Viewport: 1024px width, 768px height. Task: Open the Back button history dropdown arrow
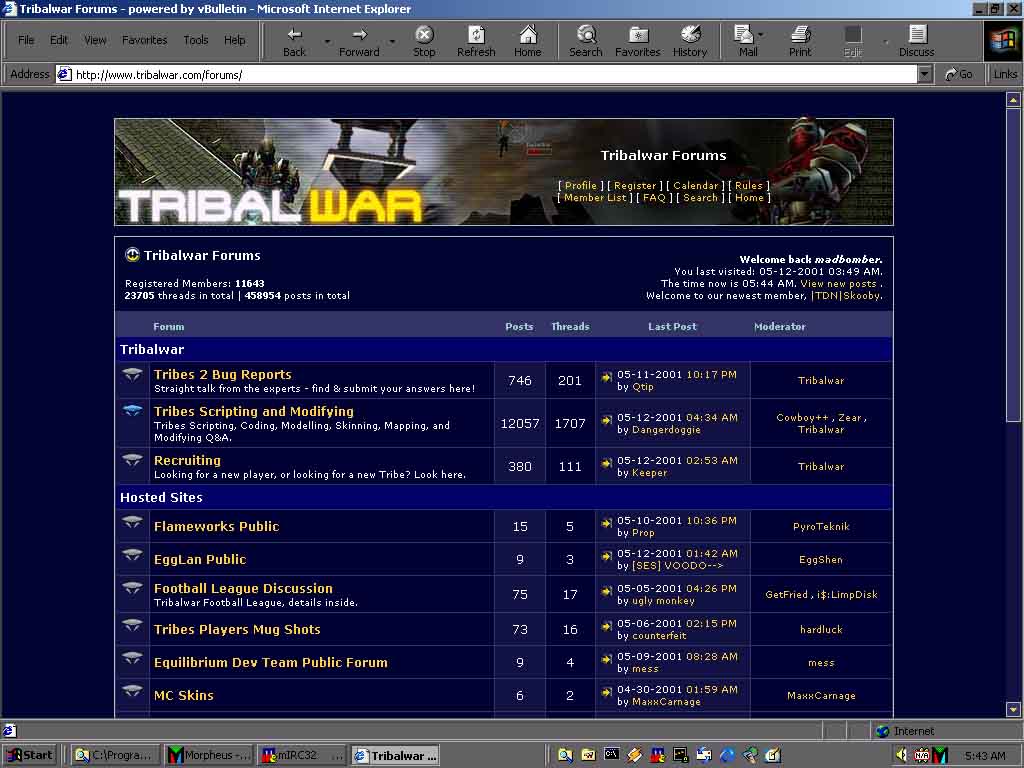[x=327, y=42]
